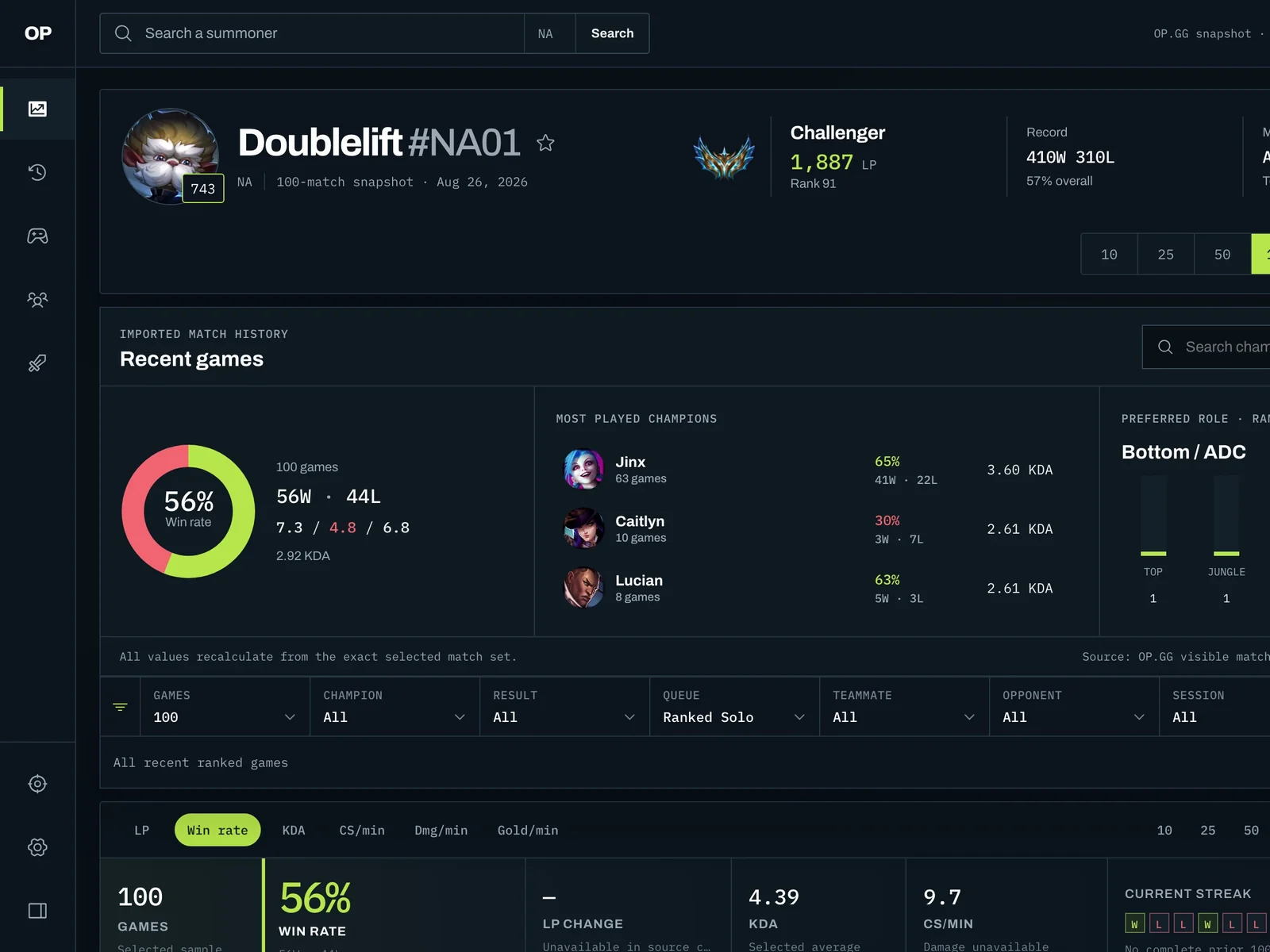Click the 100 Games summary card

pyautogui.click(x=181, y=905)
